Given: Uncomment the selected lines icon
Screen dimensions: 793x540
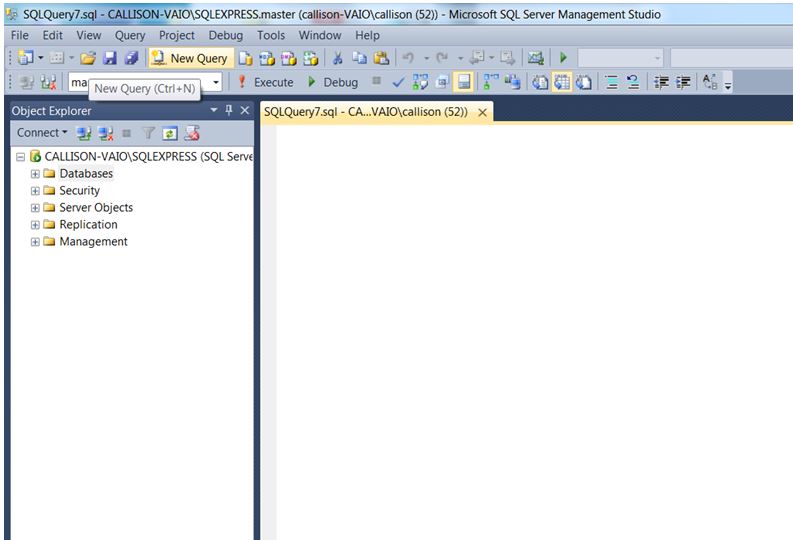Looking at the screenshot, I should click(633, 82).
